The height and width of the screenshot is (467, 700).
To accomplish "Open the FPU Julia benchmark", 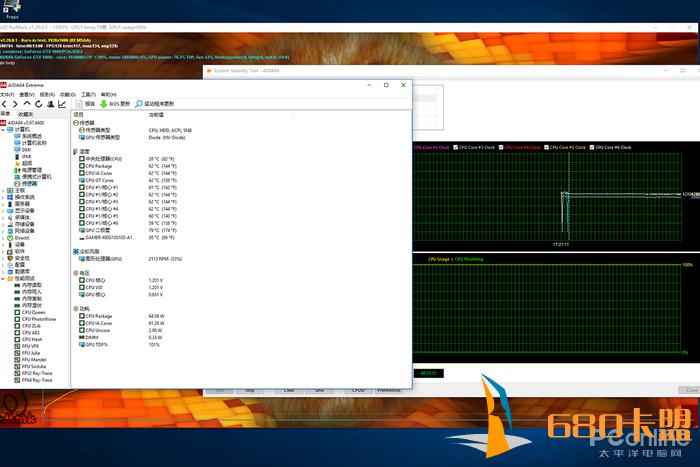I will (28, 353).
